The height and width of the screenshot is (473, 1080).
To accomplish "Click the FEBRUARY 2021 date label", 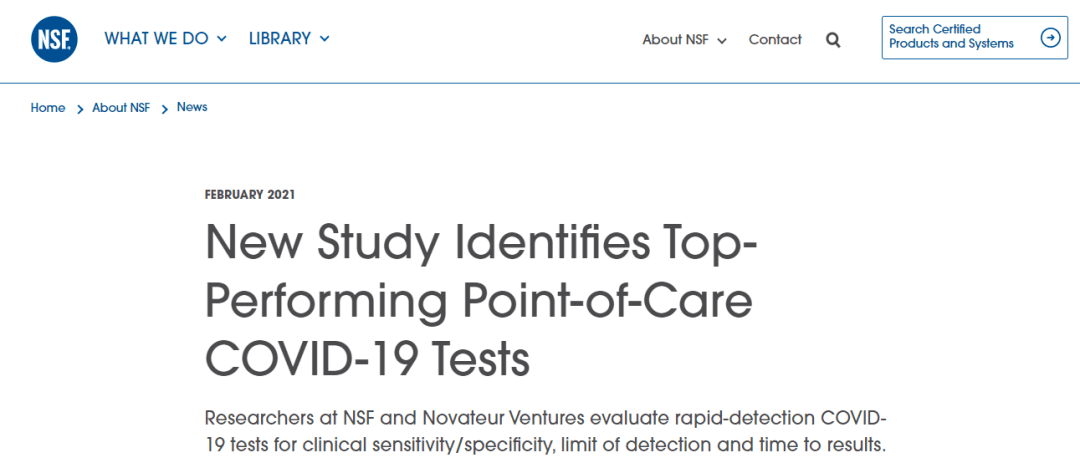I will click(x=250, y=195).
